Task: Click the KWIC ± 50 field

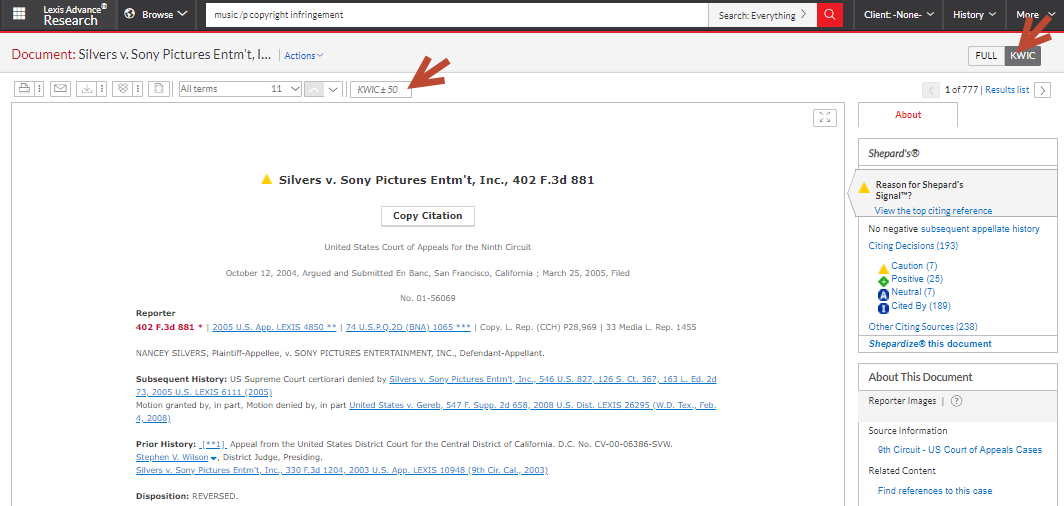Action: (381, 89)
